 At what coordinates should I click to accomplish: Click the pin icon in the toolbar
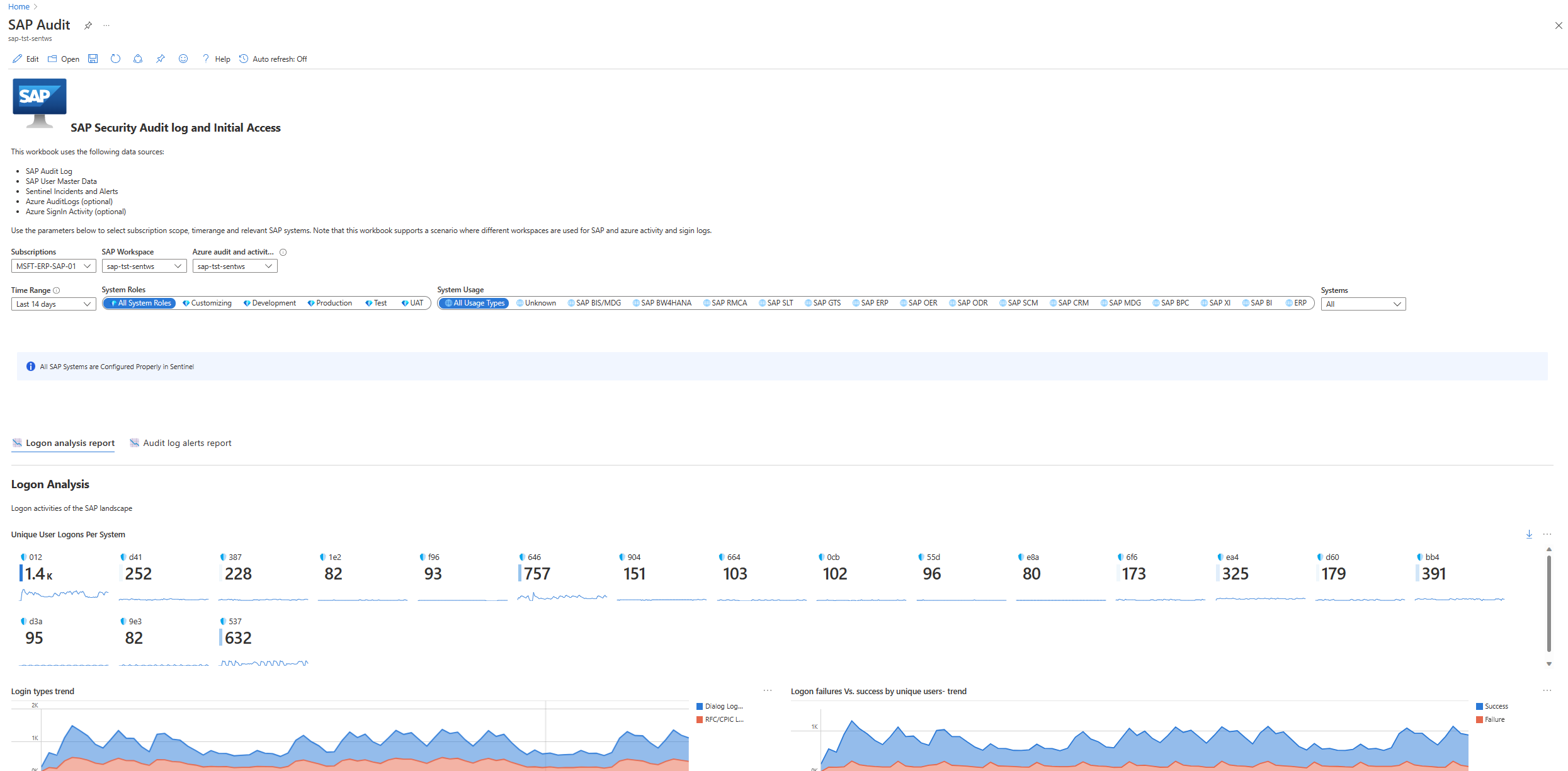coord(161,59)
